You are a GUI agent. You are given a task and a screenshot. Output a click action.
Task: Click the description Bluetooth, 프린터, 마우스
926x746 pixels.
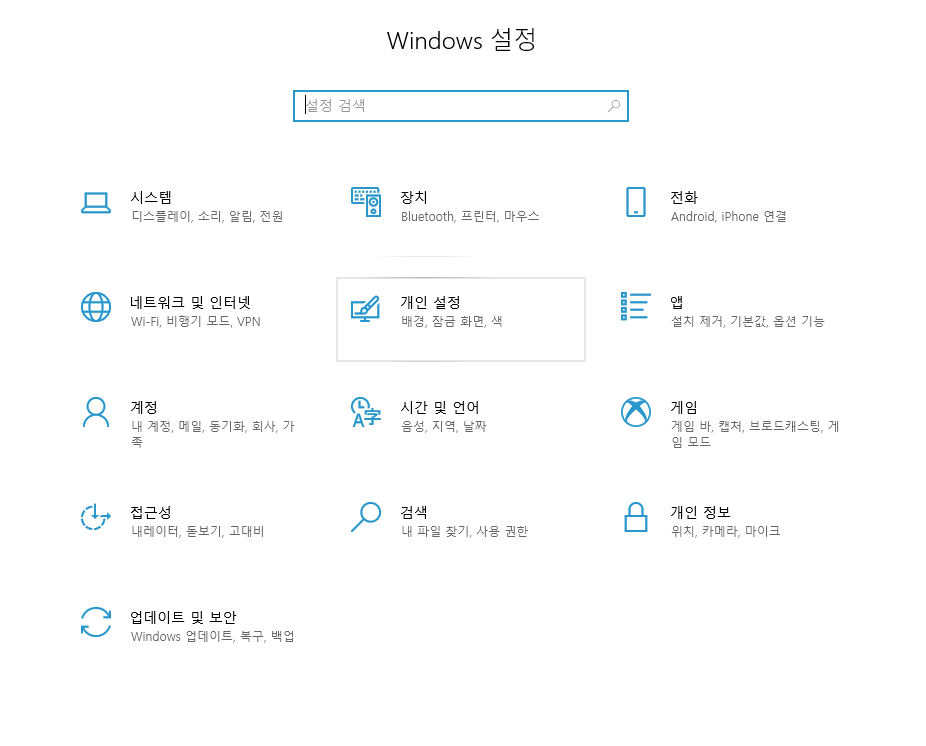[x=470, y=216]
